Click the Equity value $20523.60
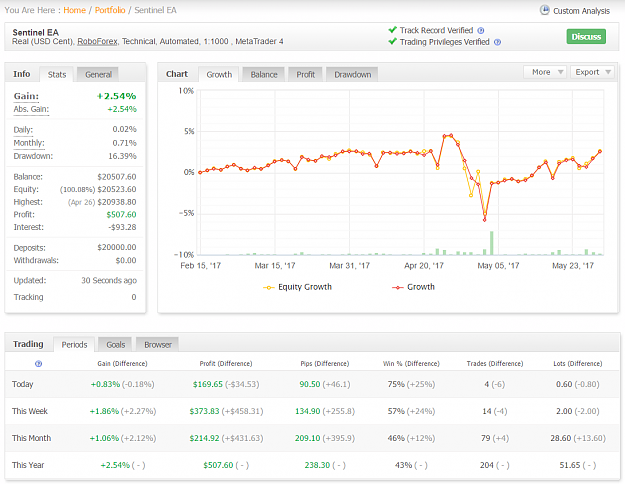The width and height of the screenshot is (625, 484). tap(116, 189)
